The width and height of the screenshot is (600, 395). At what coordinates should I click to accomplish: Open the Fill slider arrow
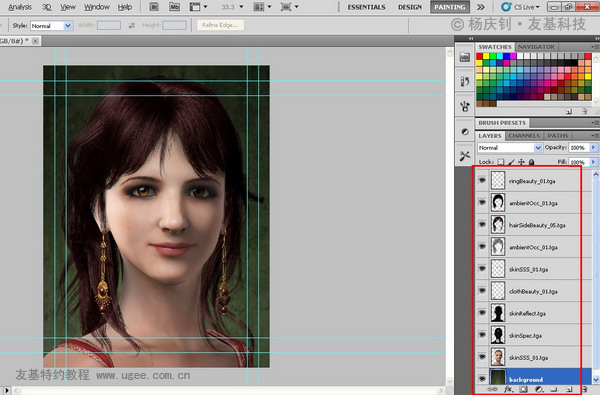coord(593,162)
